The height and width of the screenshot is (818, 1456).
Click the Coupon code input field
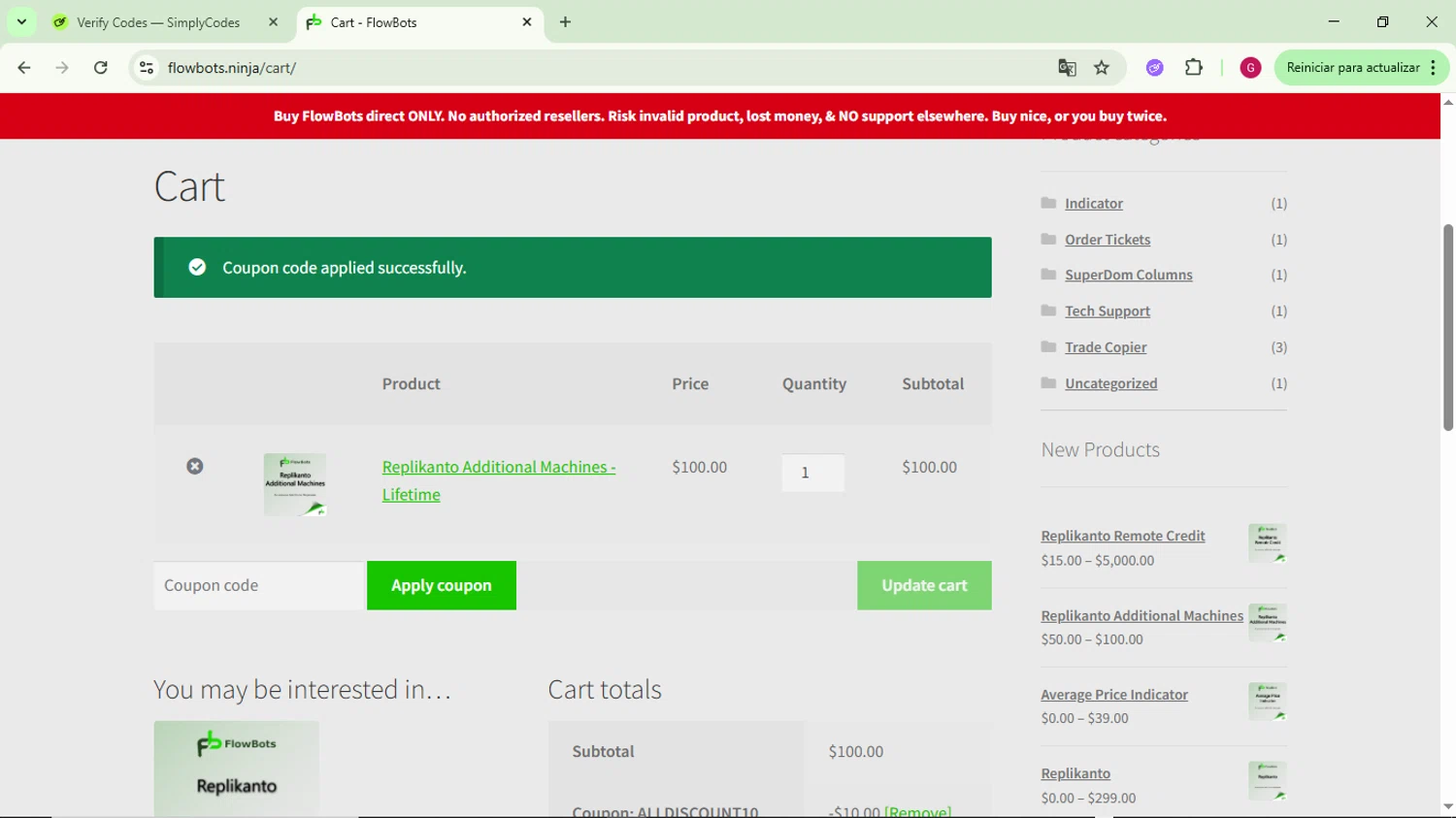258,585
